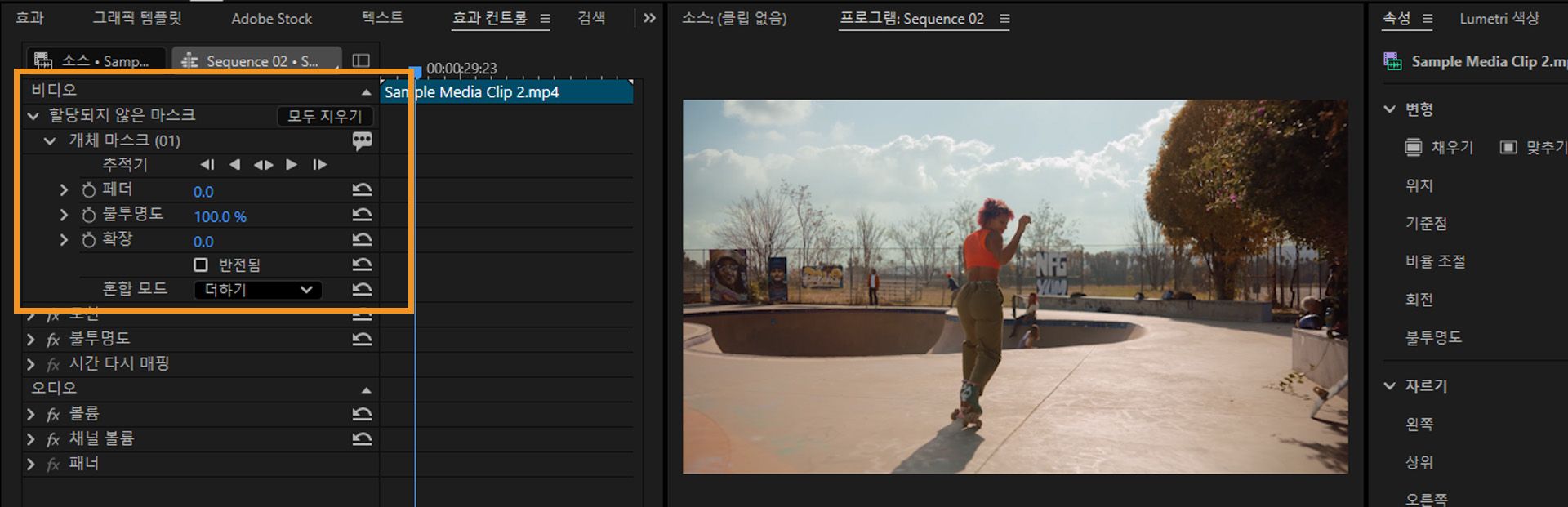Collapse the 변형 section

pos(1389,109)
